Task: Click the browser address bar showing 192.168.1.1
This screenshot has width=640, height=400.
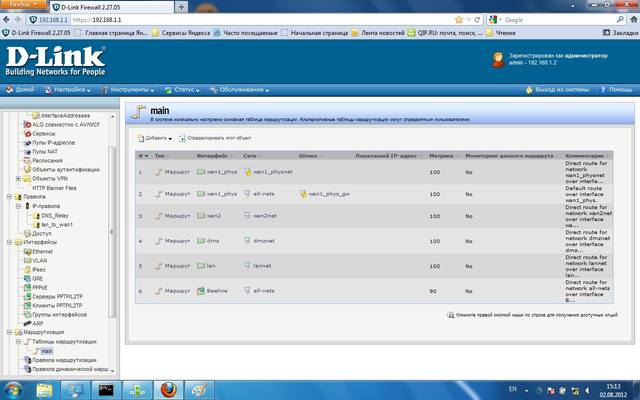Action: click(x=260, y=20)
